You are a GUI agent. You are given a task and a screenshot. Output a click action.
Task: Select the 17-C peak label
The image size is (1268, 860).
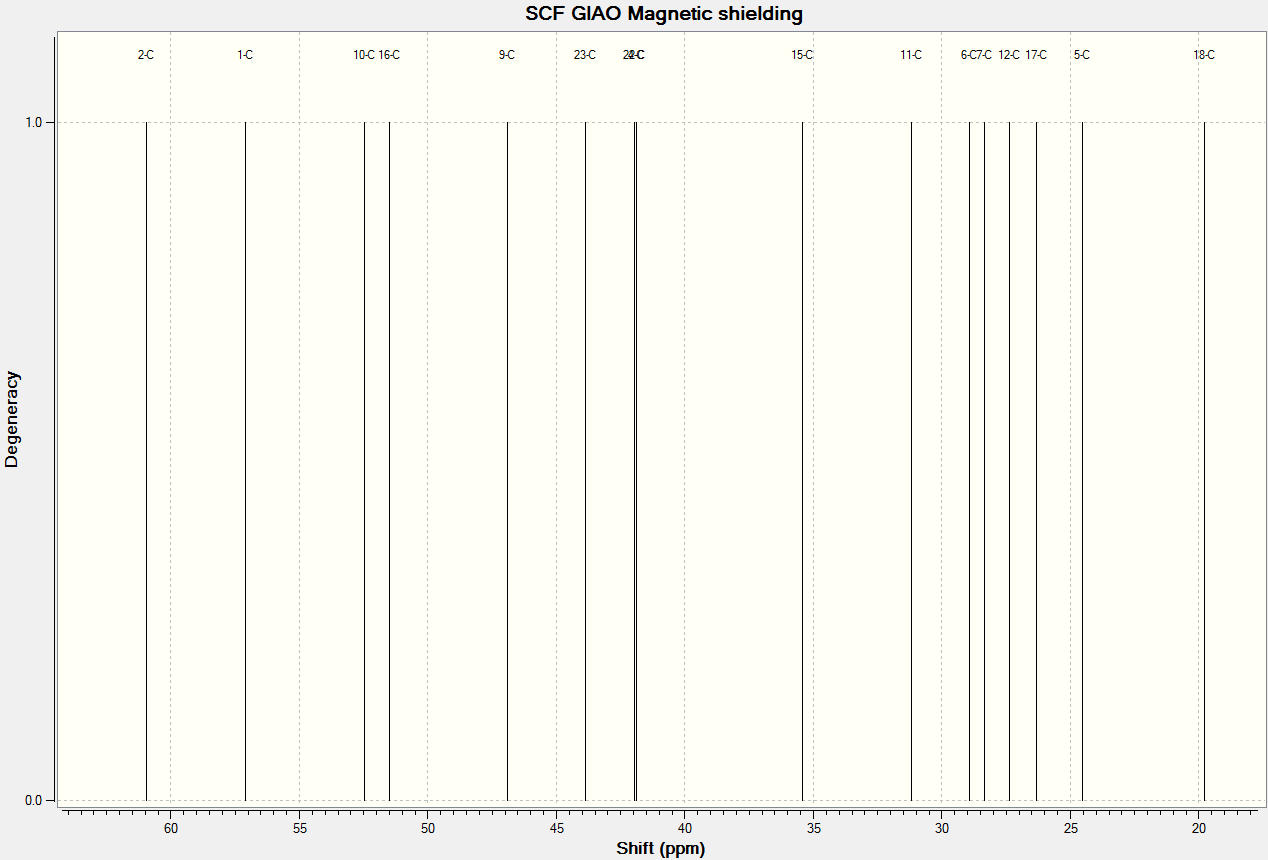[1036, 55]
